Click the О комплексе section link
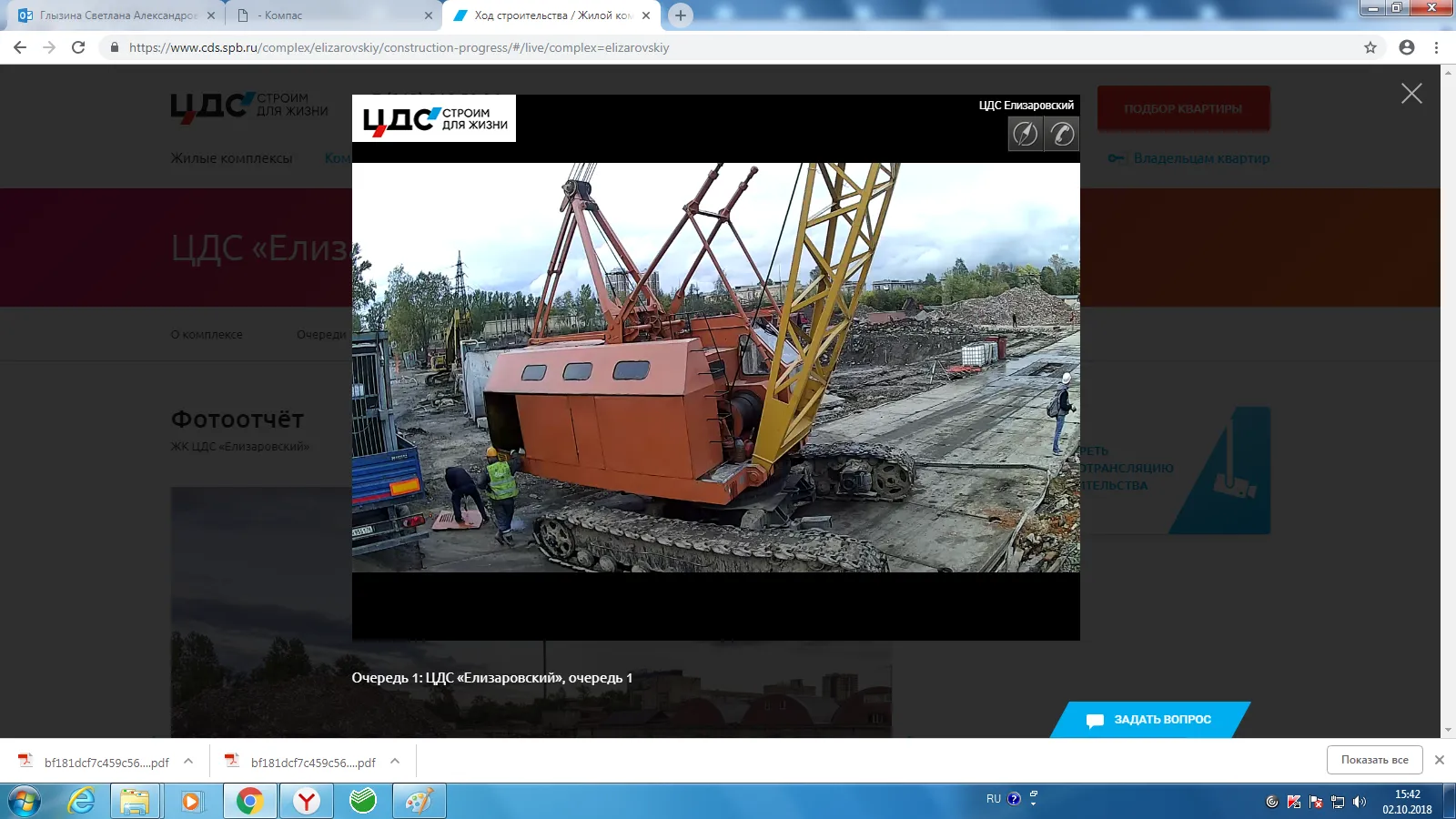Viewport: 1456px width, 819px height. coord(207,334)
